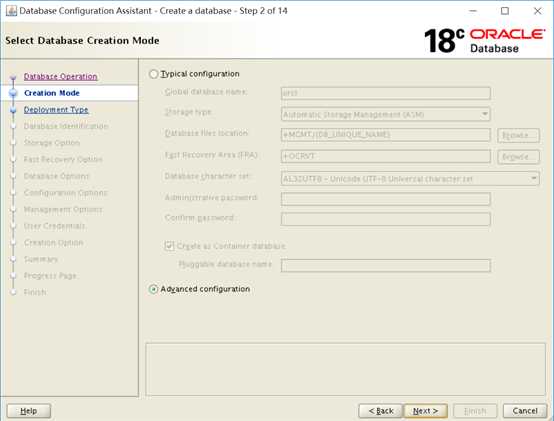The width and height of the screenshot is (554, 421).
Task: Click the Confirm password field
Action: 386,219
